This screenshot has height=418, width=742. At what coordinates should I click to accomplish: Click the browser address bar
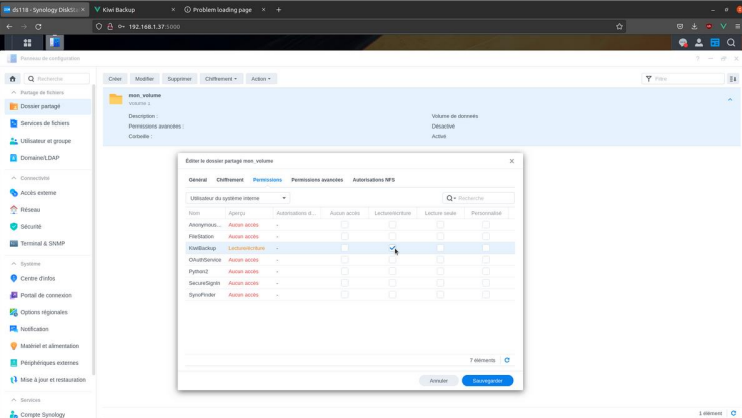pos(358,27)
